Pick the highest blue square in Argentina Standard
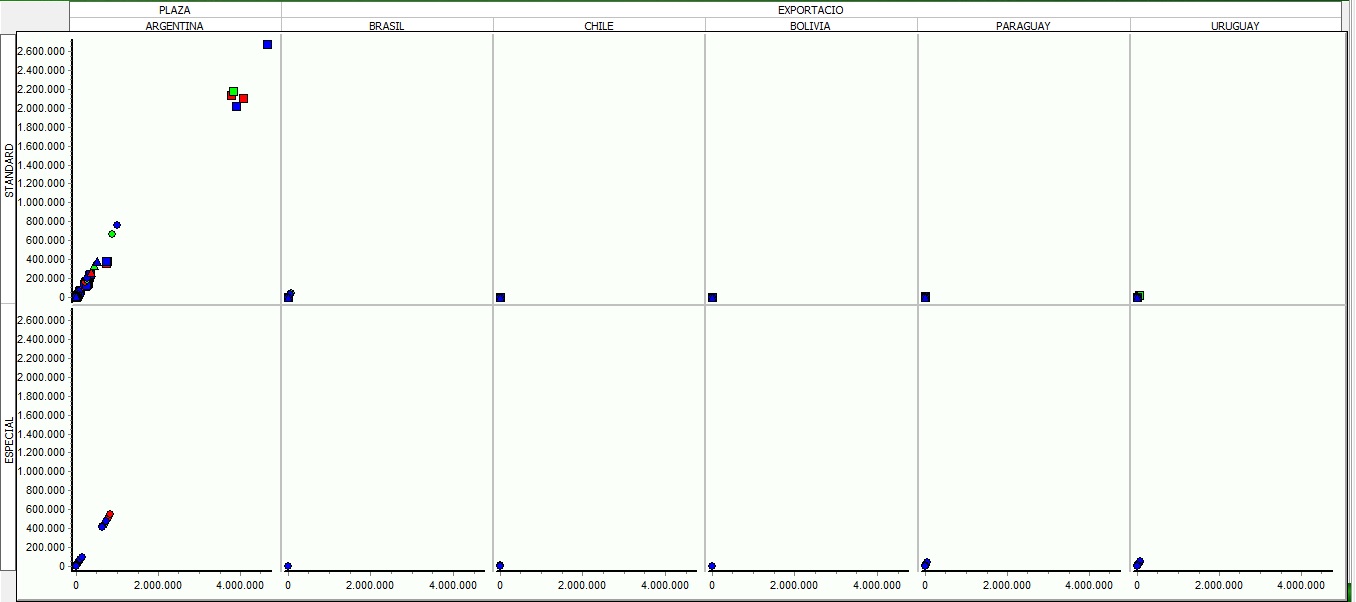Screen dimensions: 1356x602 tap(267, 44)
